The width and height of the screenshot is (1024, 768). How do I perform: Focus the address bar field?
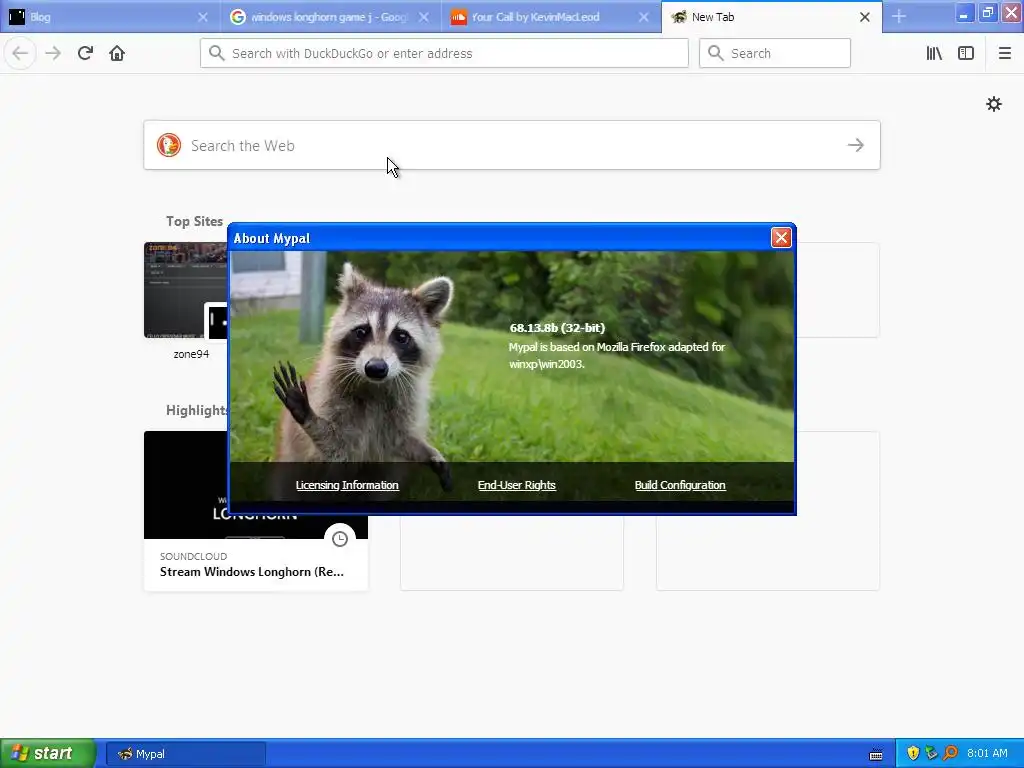[444, 53]
